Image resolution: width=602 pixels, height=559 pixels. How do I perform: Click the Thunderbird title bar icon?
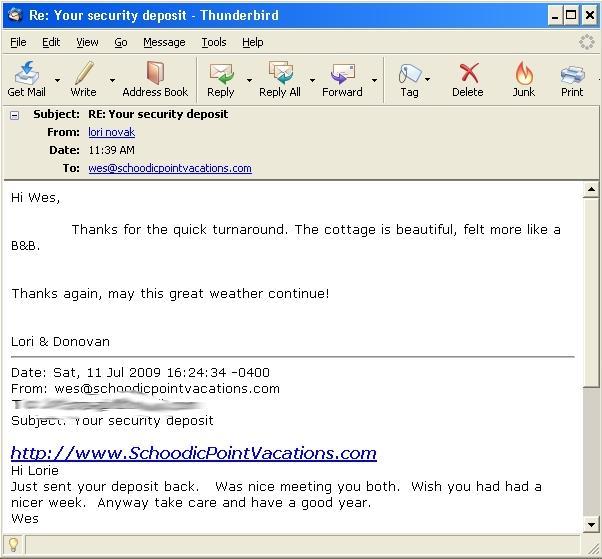point(15,15)
